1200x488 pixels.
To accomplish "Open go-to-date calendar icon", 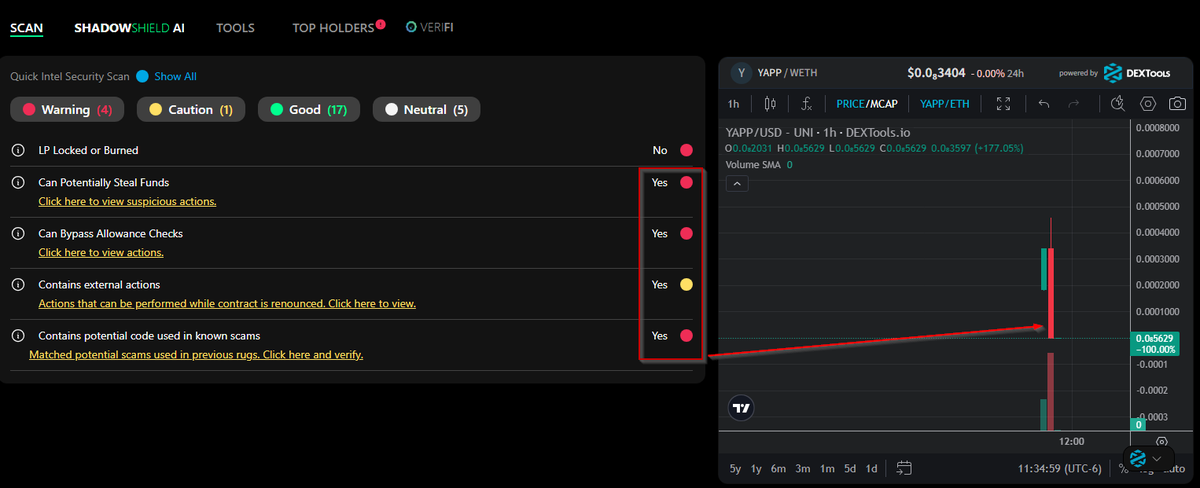I will pyautogui.click(x=904, y=467).
